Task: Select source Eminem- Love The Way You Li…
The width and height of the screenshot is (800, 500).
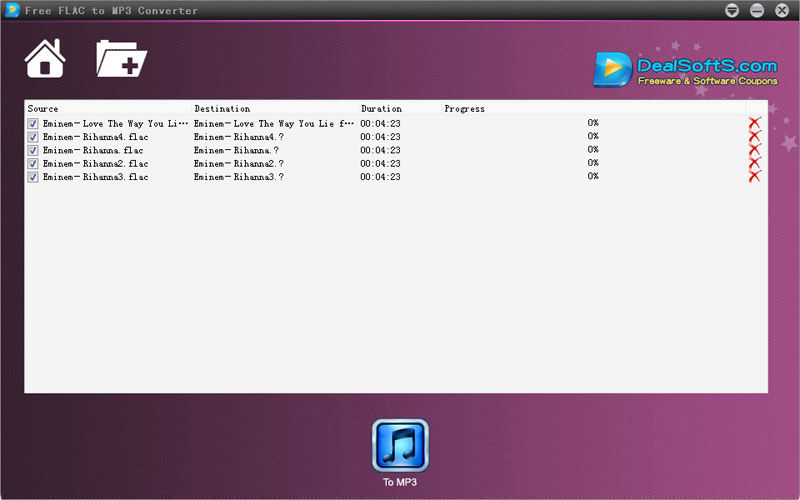Action: (115, 123)
